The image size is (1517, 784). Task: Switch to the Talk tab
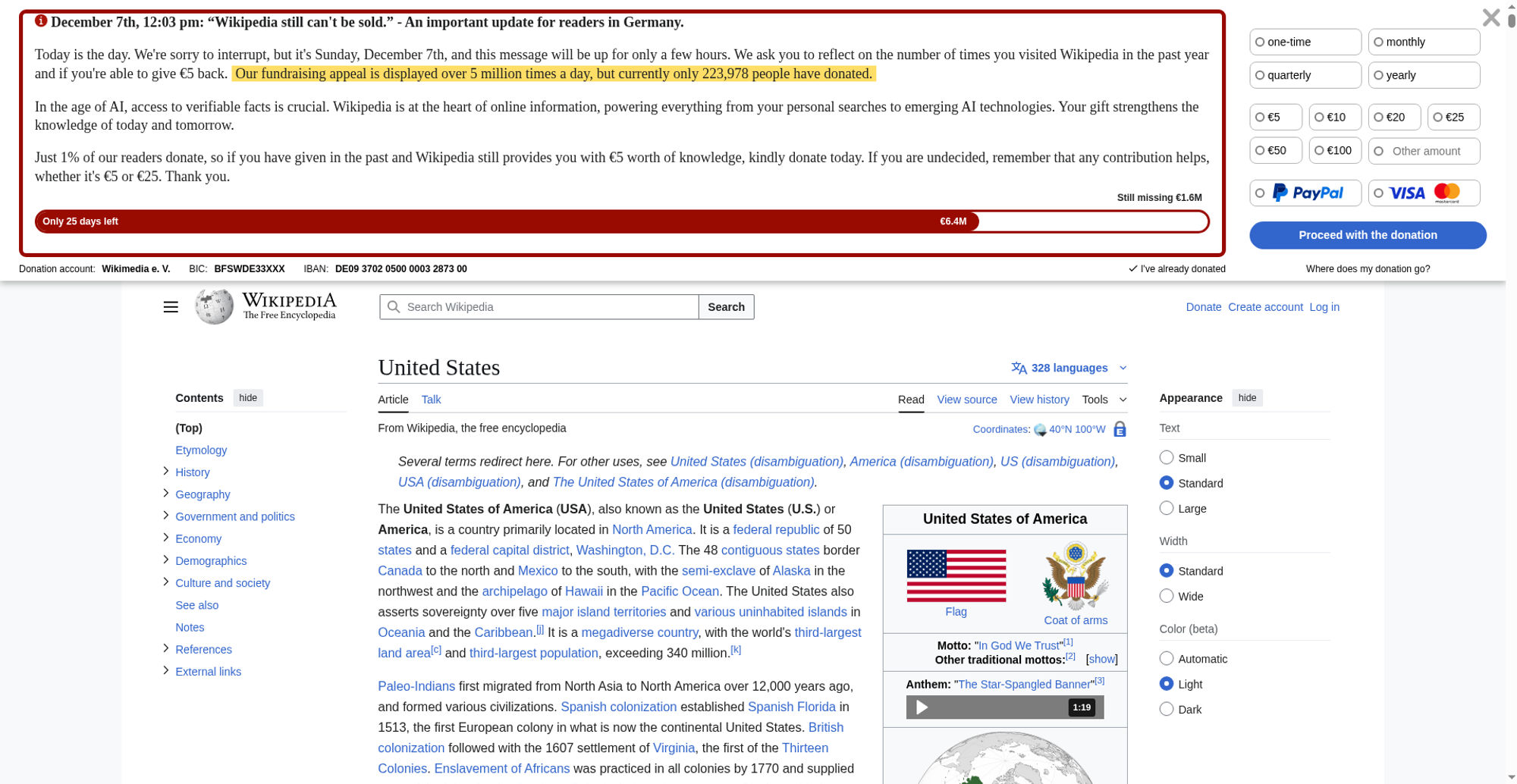click(431, 400)
